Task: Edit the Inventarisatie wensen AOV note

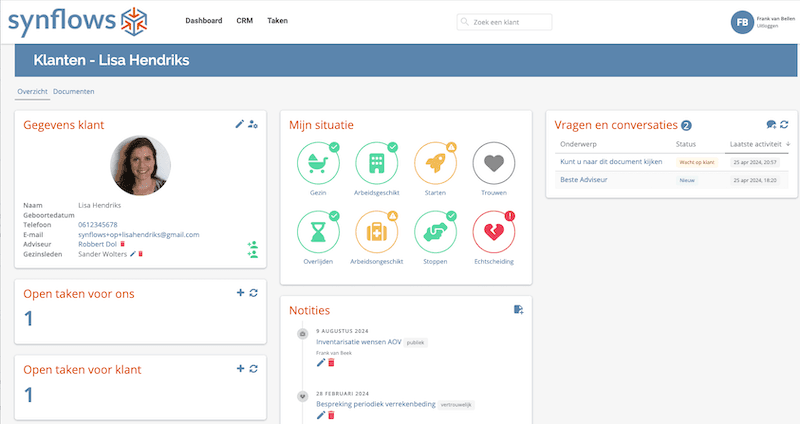Action: [321, 363]
